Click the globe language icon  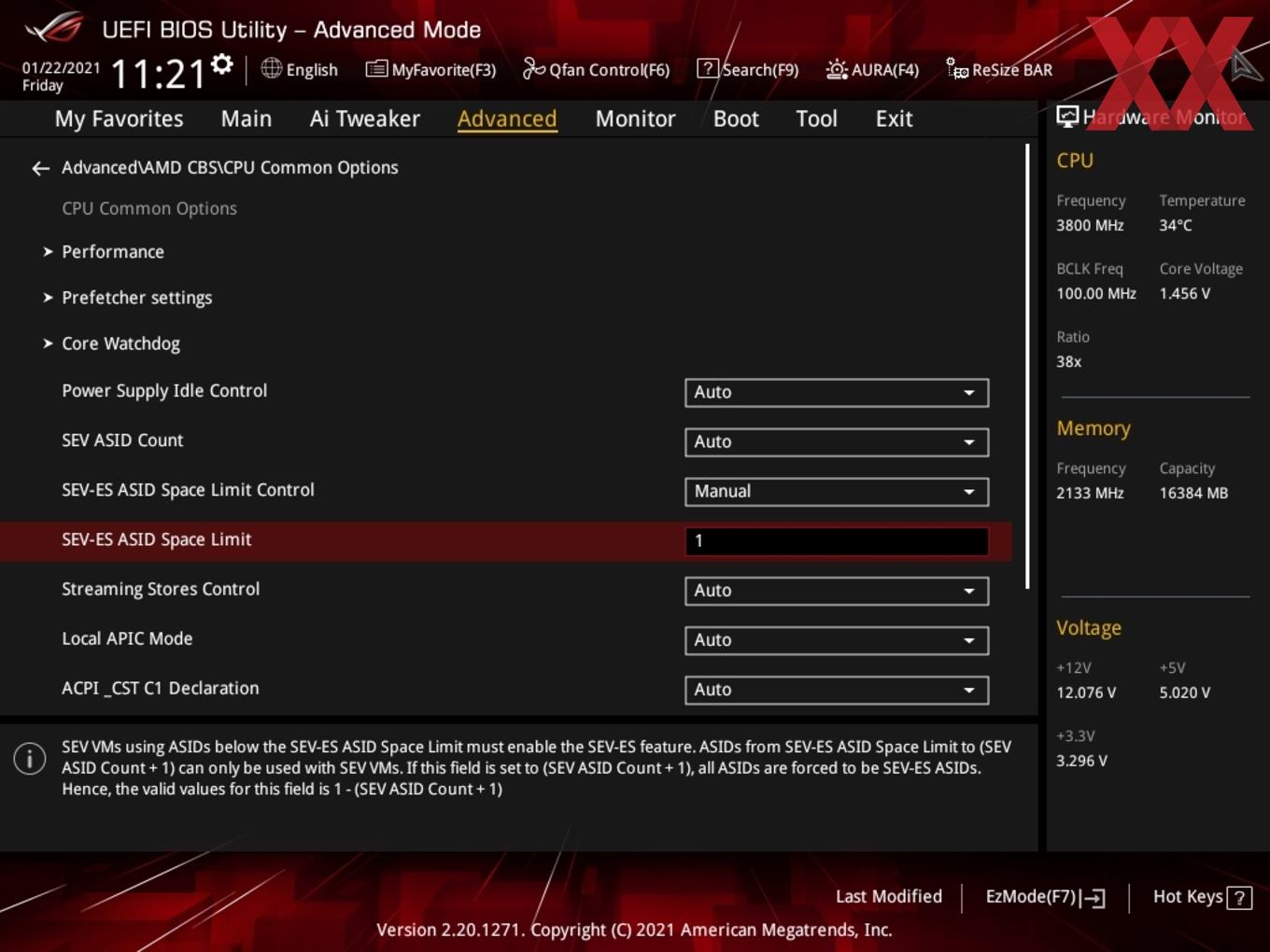271,68
